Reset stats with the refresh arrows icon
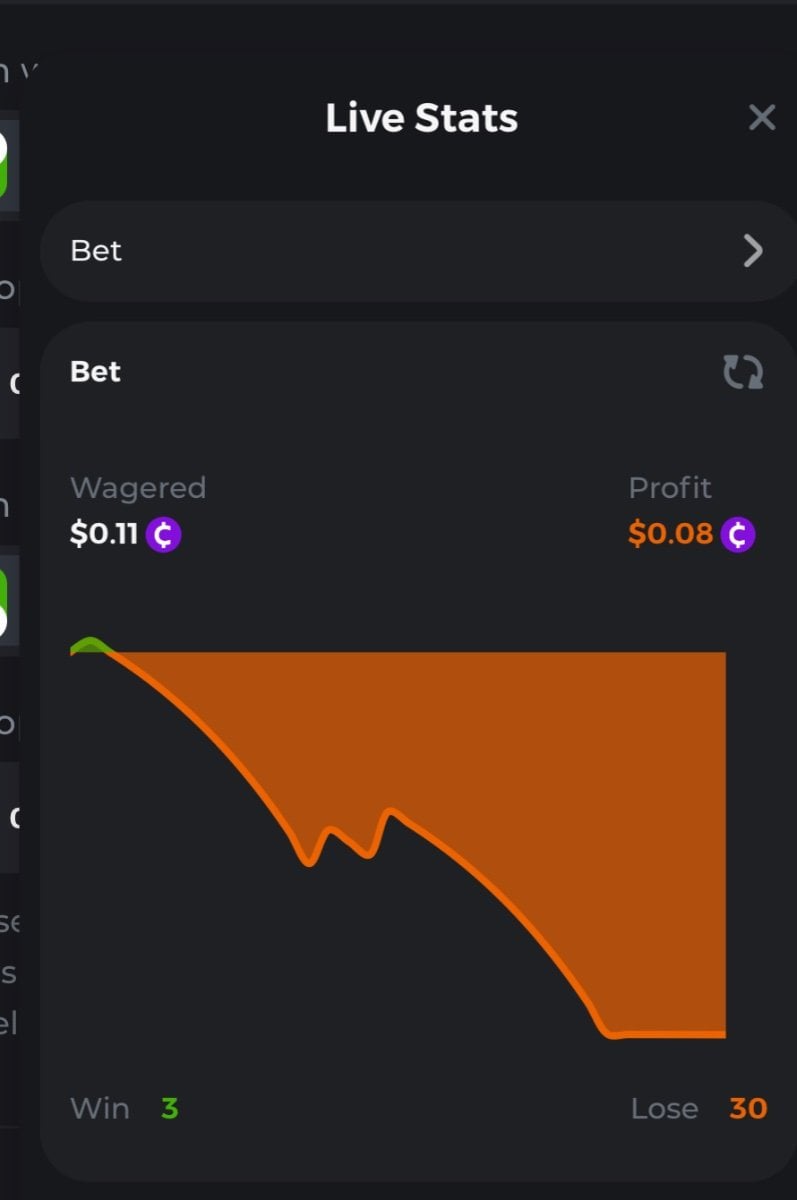 click(x=743, y=372)
